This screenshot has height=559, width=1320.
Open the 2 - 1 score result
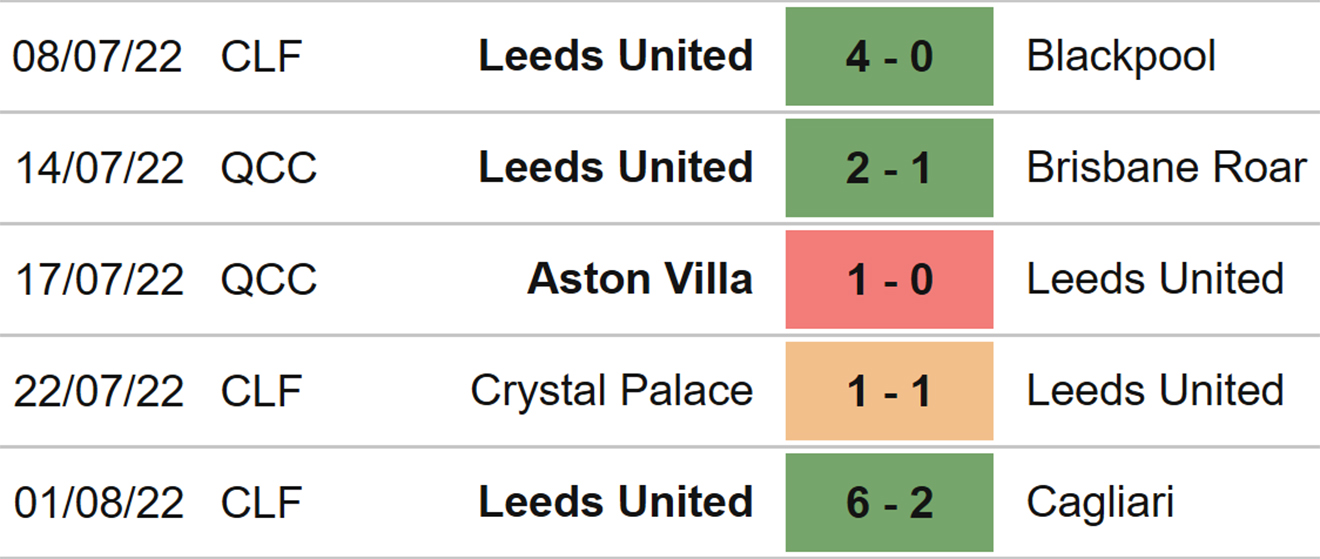889,168
